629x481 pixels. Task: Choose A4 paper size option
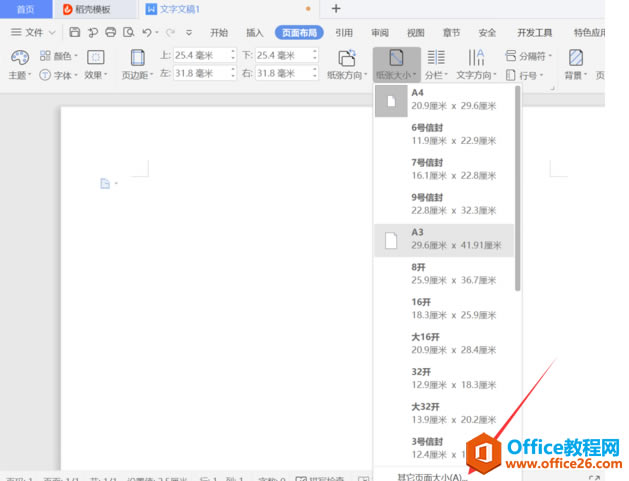[x=444, y=99]
